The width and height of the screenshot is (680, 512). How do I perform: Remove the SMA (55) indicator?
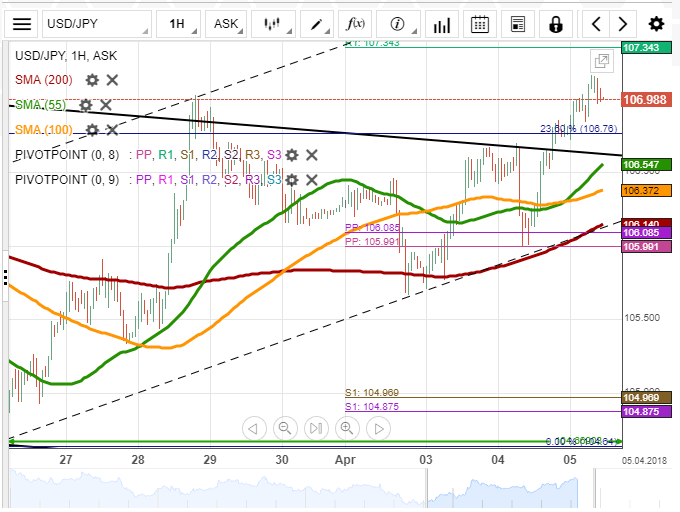[x=106, y=105]
